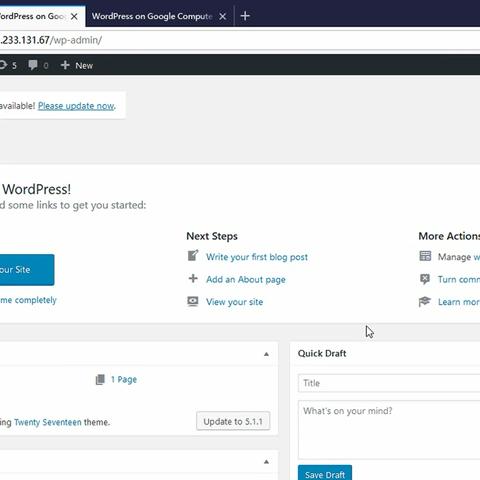Click Write your first blog post
This screenshot has height=480, width=480.
(257, 257)
